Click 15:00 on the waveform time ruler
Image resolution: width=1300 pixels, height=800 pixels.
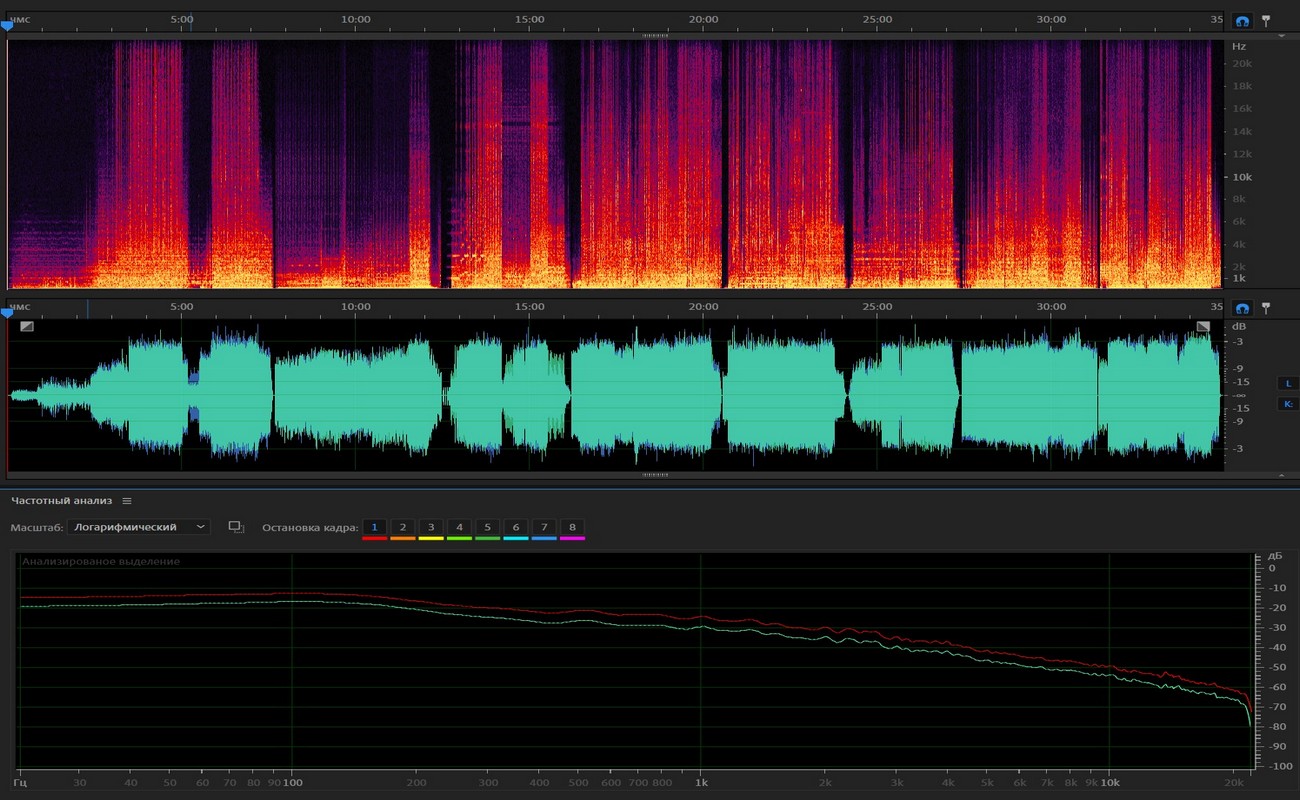click(x=529, y=307)
